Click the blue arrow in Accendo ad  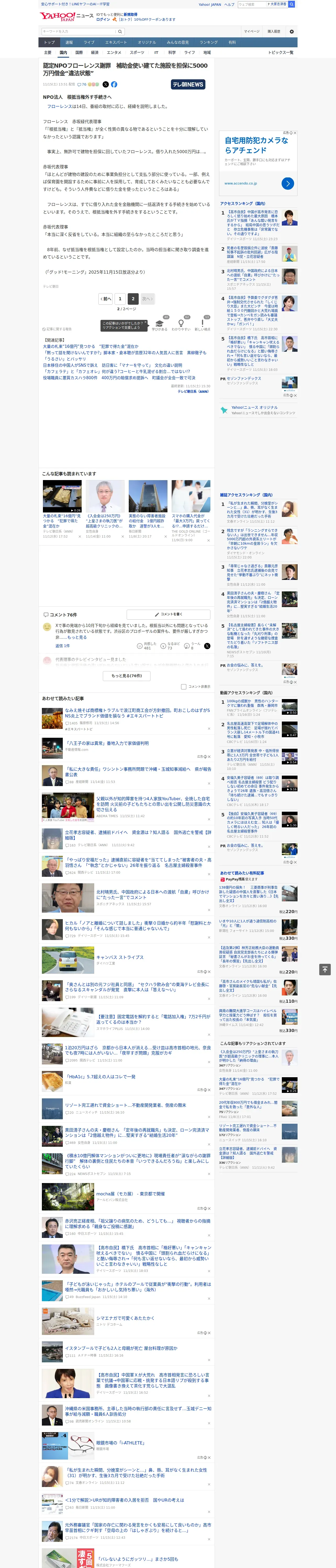(x=288, y=183)
